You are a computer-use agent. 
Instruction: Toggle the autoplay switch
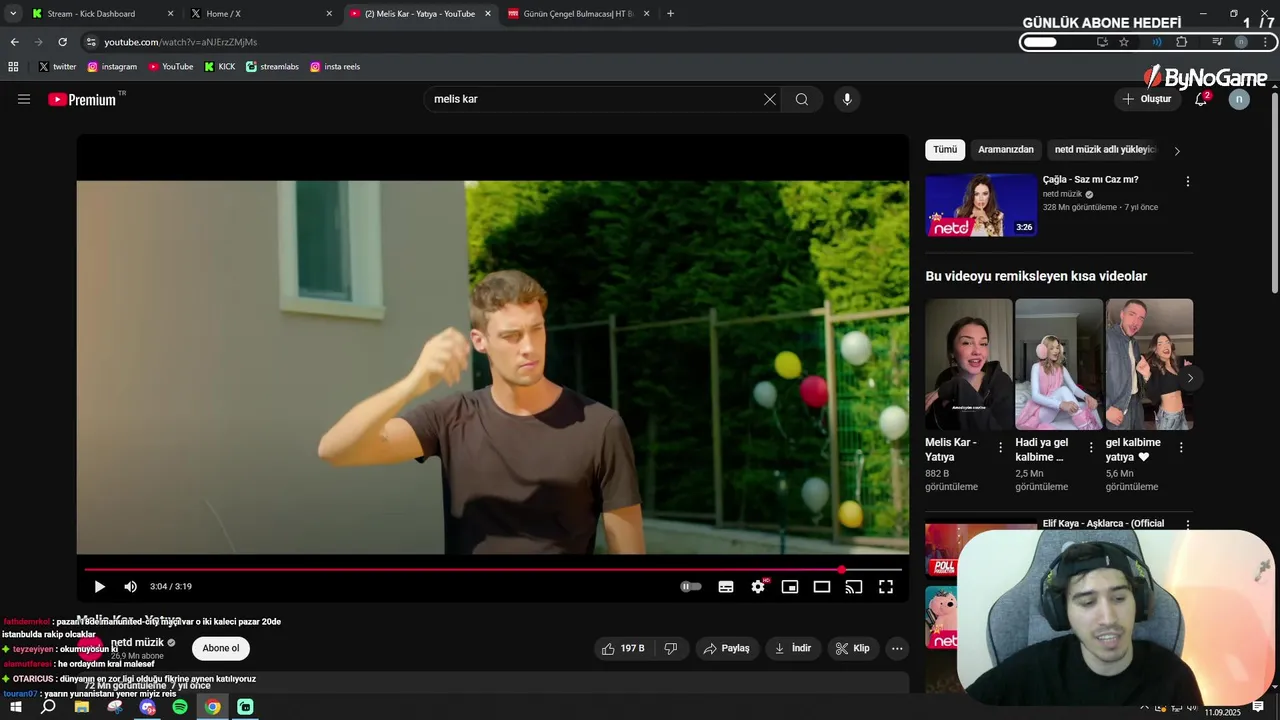tap(691, 587)
